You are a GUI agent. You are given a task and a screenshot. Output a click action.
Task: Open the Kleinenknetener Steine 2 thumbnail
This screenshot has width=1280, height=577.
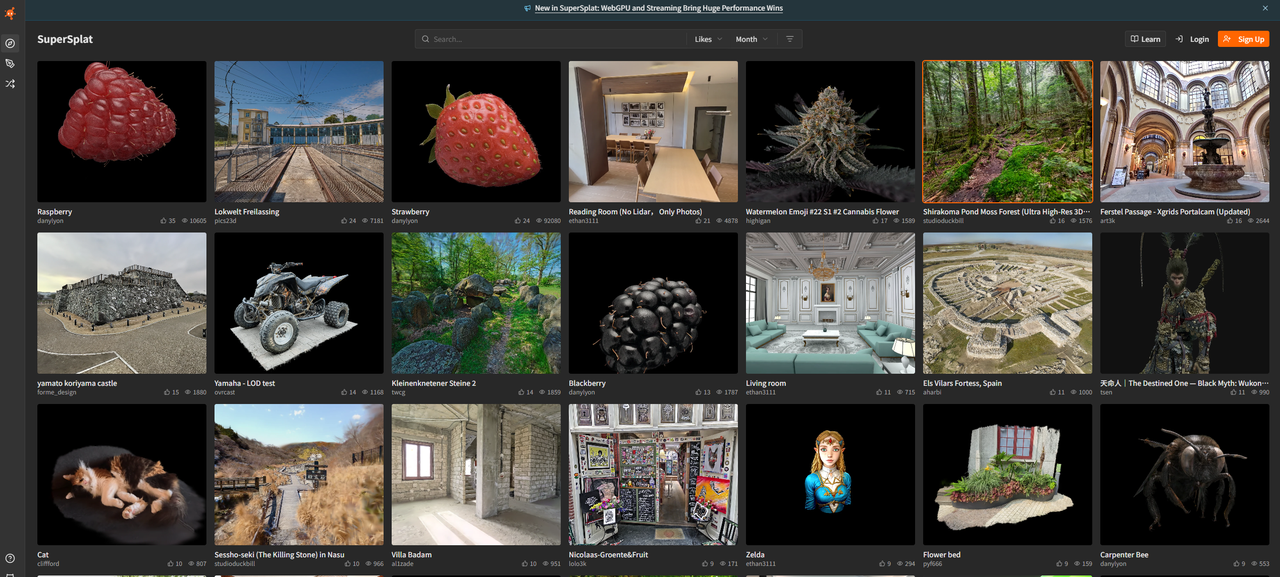pyautogui.click(x=476, y=303)
